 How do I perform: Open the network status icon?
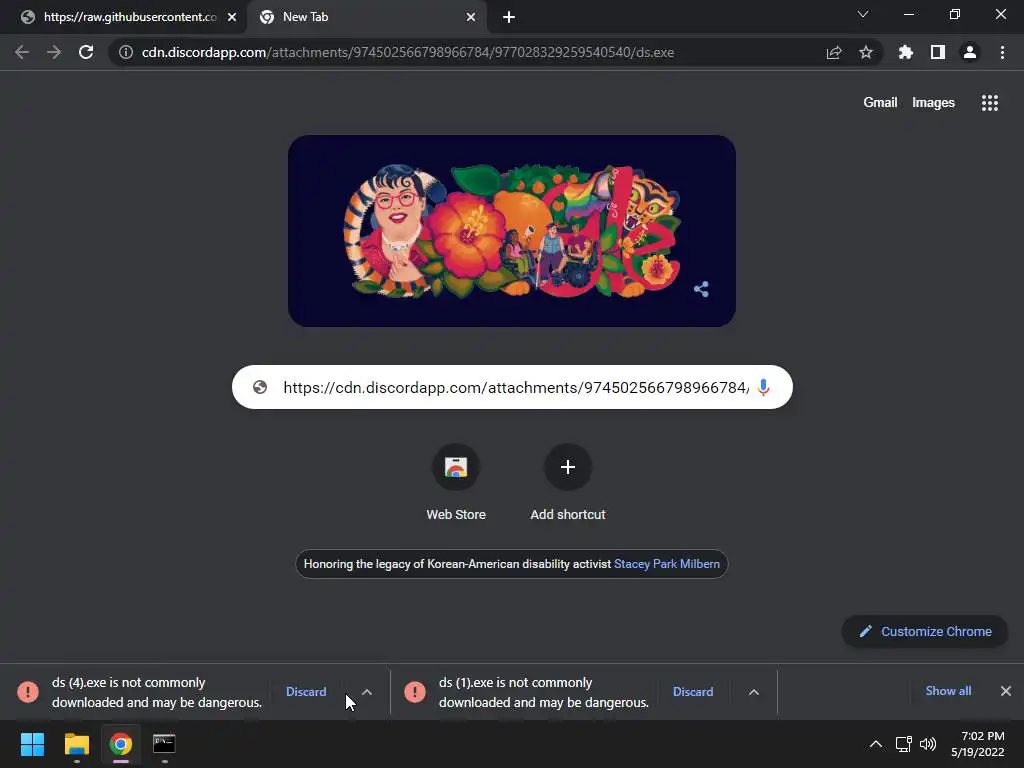tap(904, 744)
